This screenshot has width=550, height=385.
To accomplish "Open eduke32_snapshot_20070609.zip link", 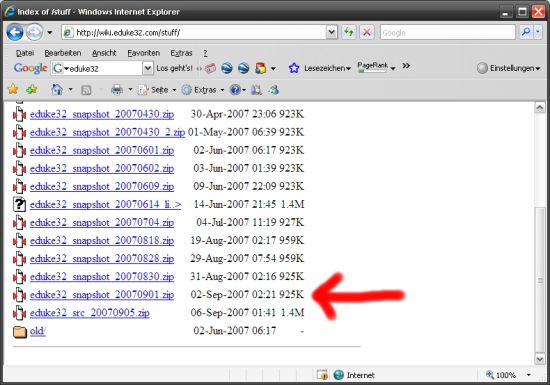I will pyautogui.click(x=102, y=187).
